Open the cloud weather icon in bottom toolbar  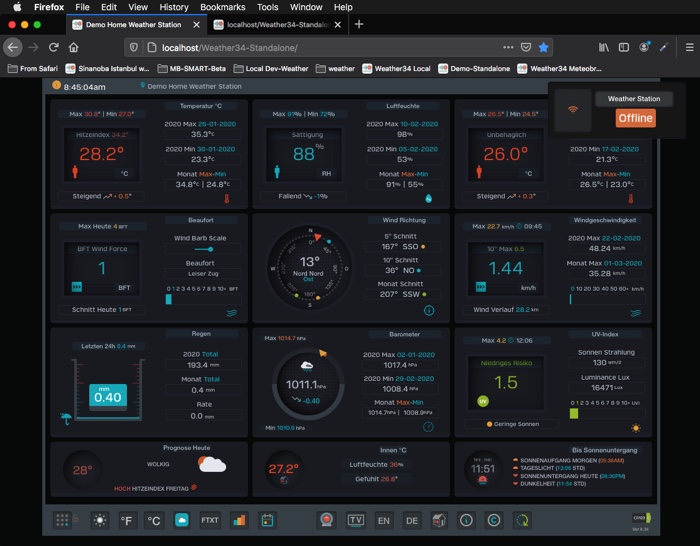pos(182,520)
